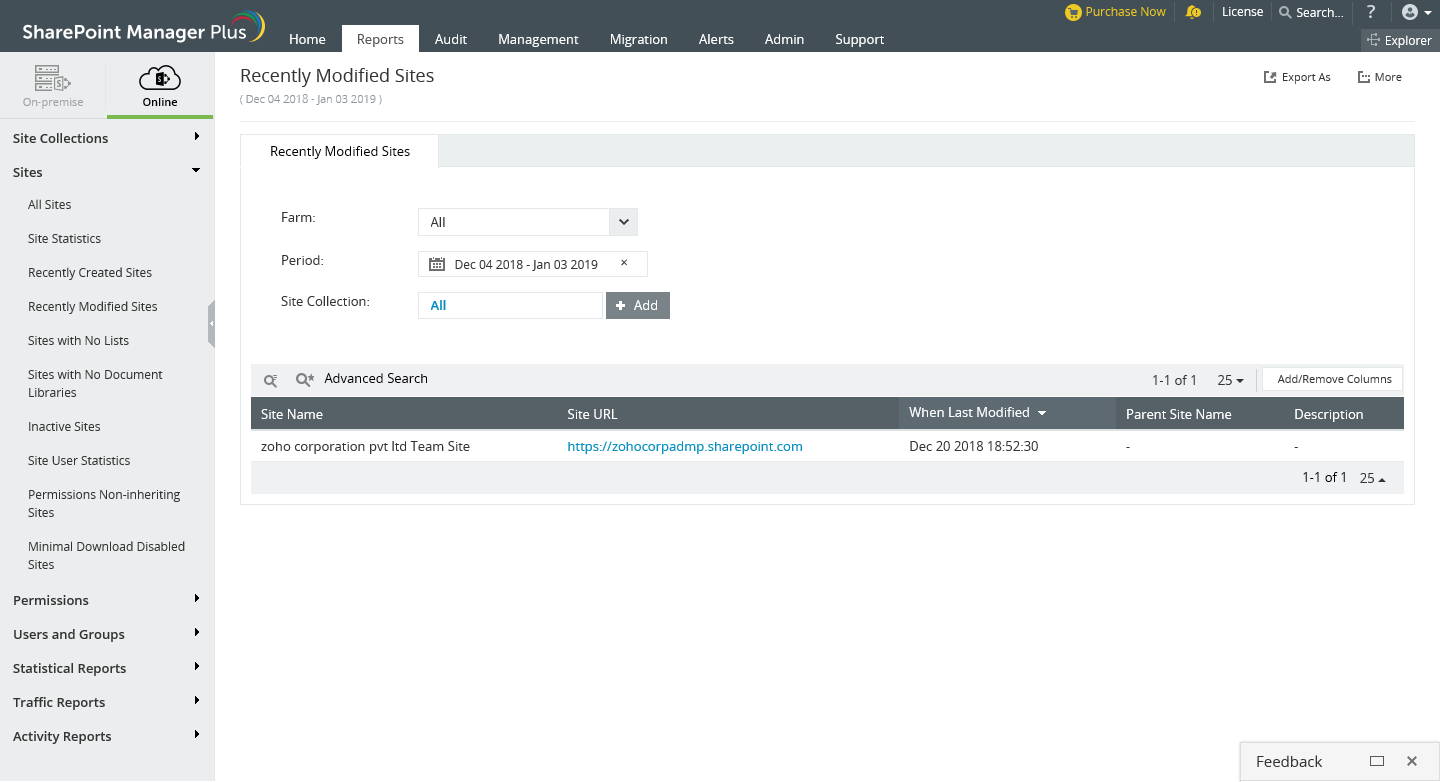Open Sites with No Document Libraries
This screenshot has width=1440, height=782.
95,383
